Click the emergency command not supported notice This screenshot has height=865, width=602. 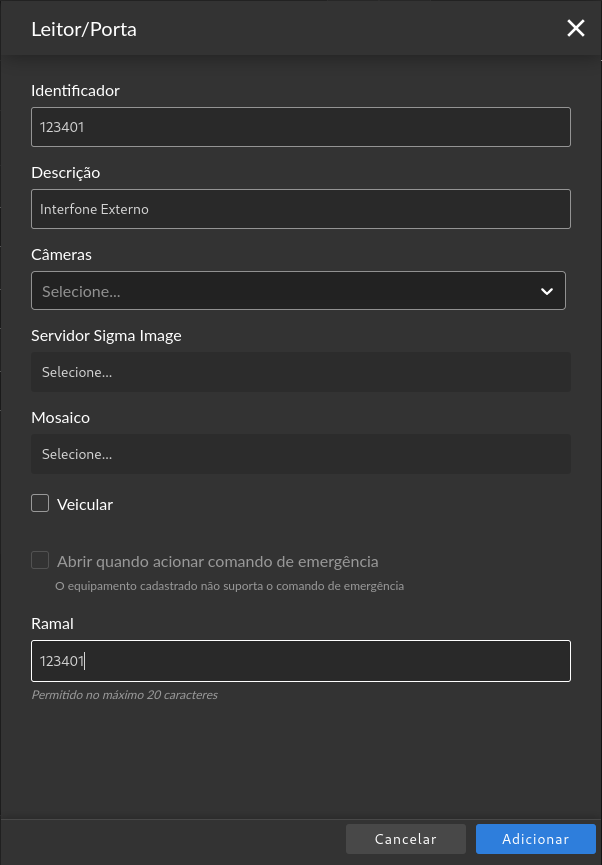click(x=230, y=586)
